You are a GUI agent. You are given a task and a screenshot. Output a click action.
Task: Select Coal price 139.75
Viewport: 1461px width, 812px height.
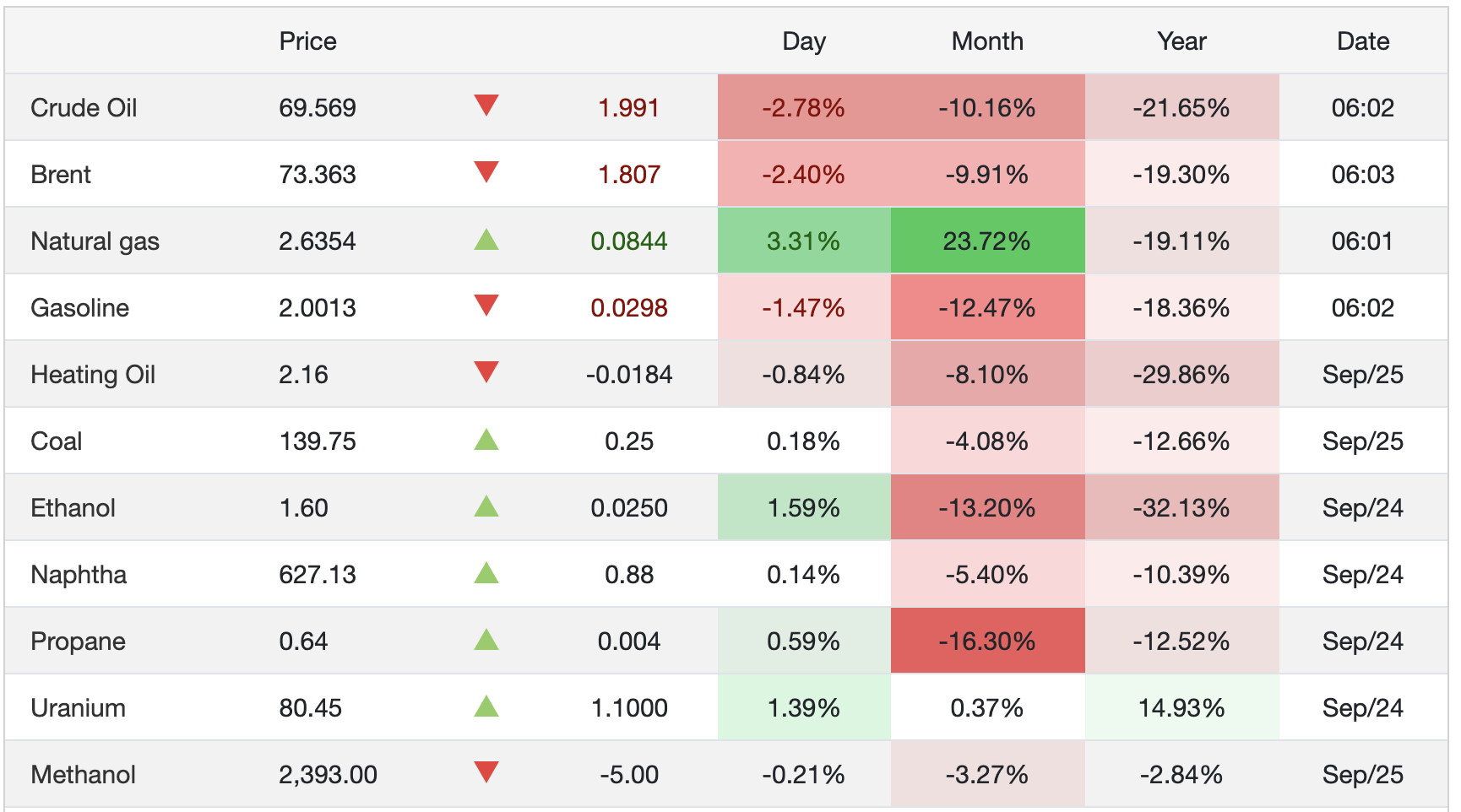point(318,441)
